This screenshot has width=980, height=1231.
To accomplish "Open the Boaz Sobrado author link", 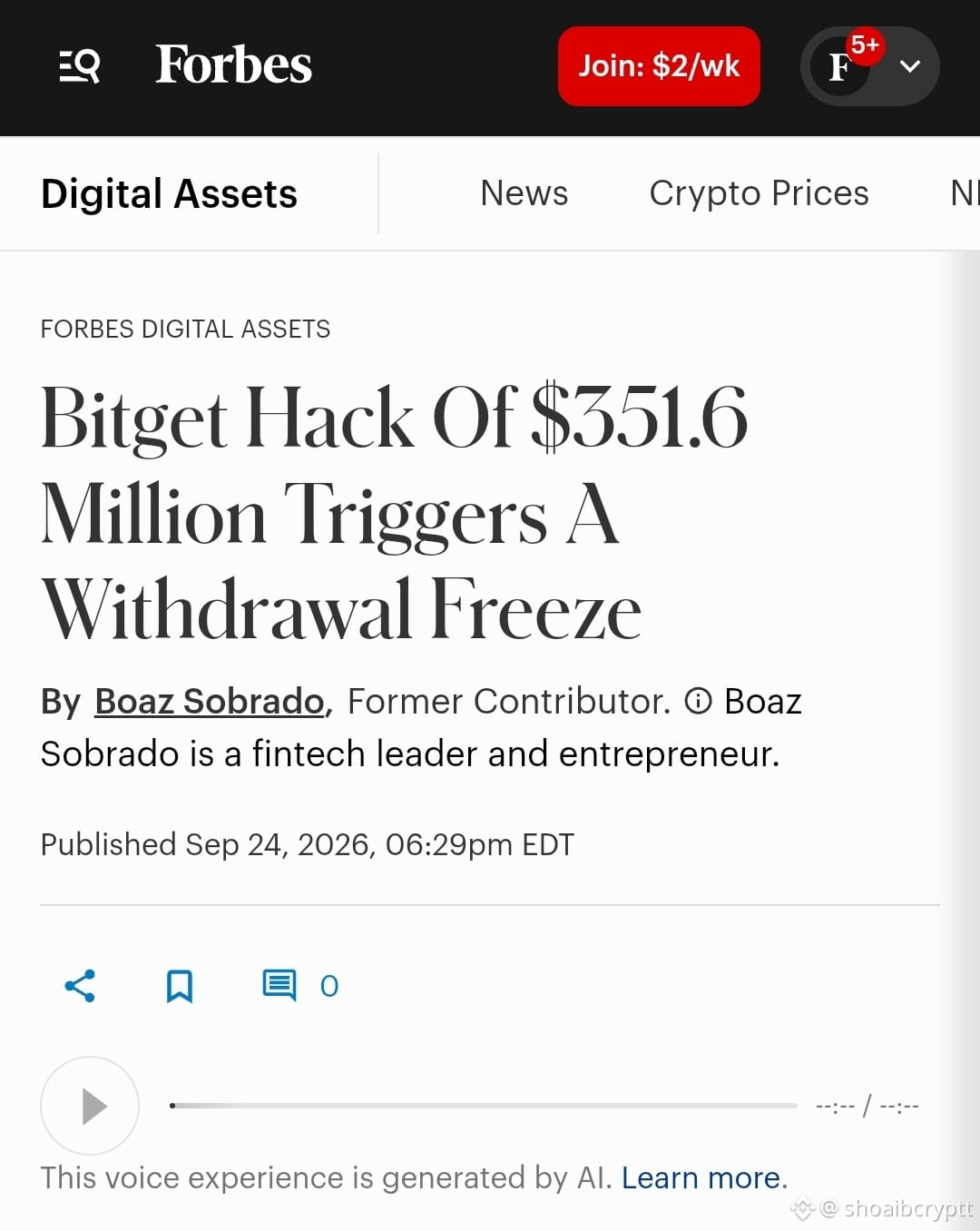I will (x=210, y=702).
